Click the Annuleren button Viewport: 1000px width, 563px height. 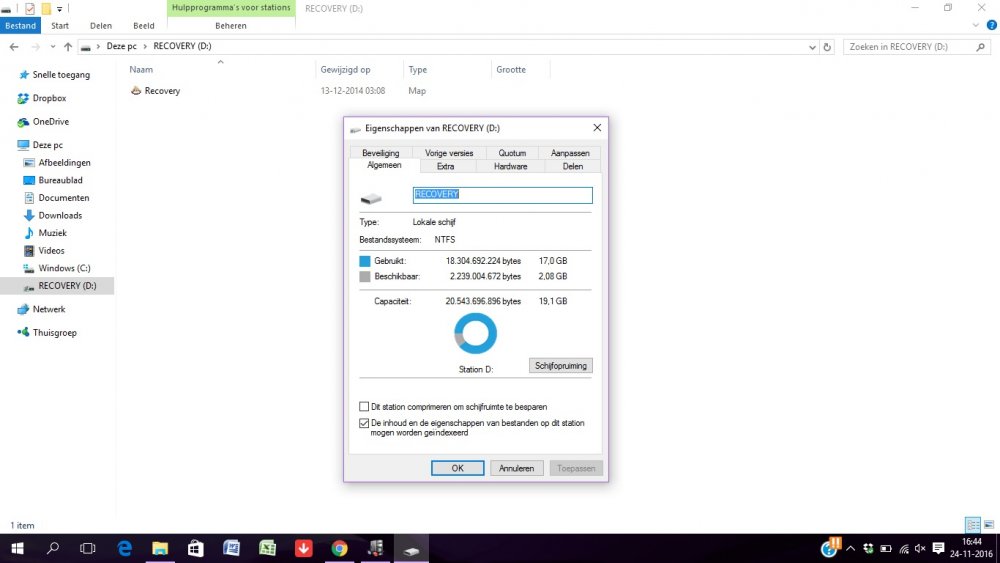click(x=517, y=468)
